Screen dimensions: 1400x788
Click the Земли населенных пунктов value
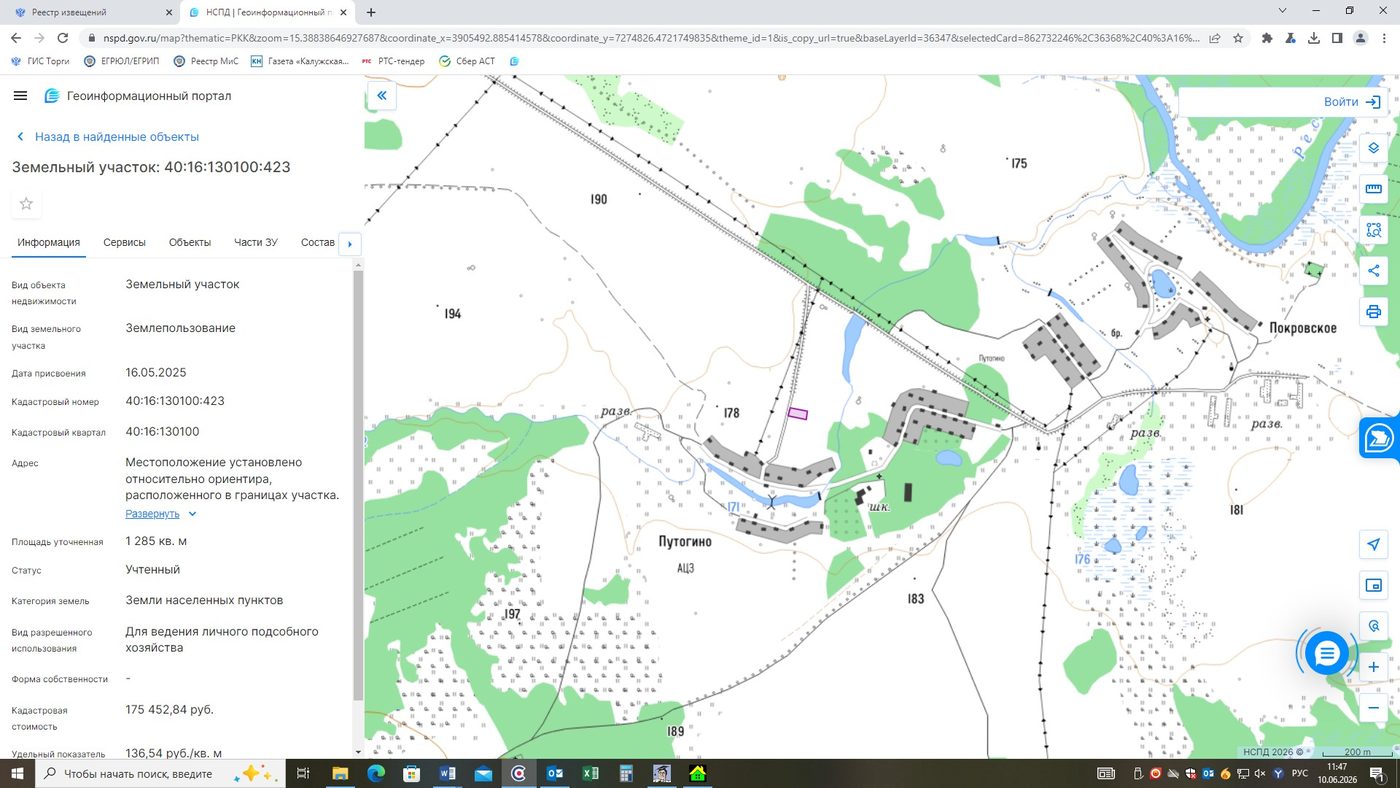(204, 600)
